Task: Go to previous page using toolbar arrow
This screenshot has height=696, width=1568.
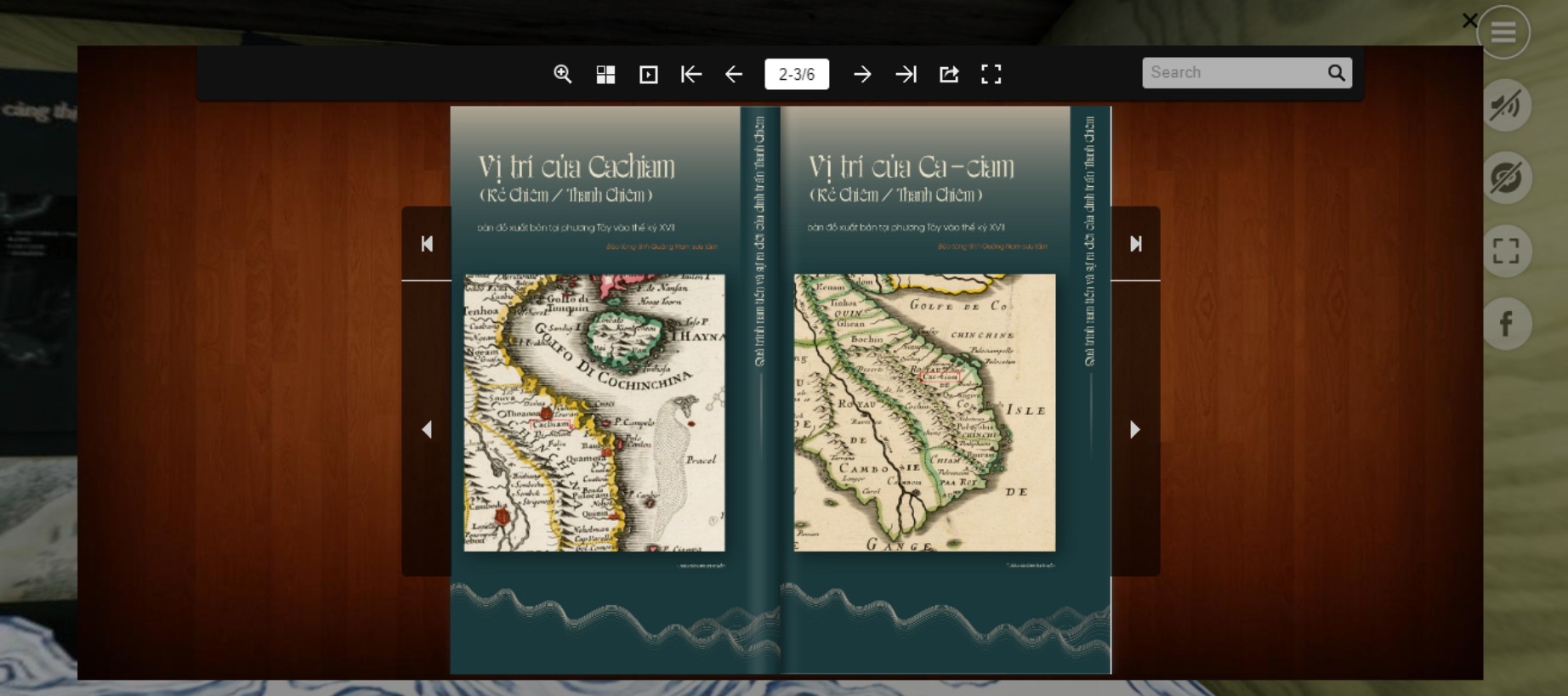Action: point(734,75)
